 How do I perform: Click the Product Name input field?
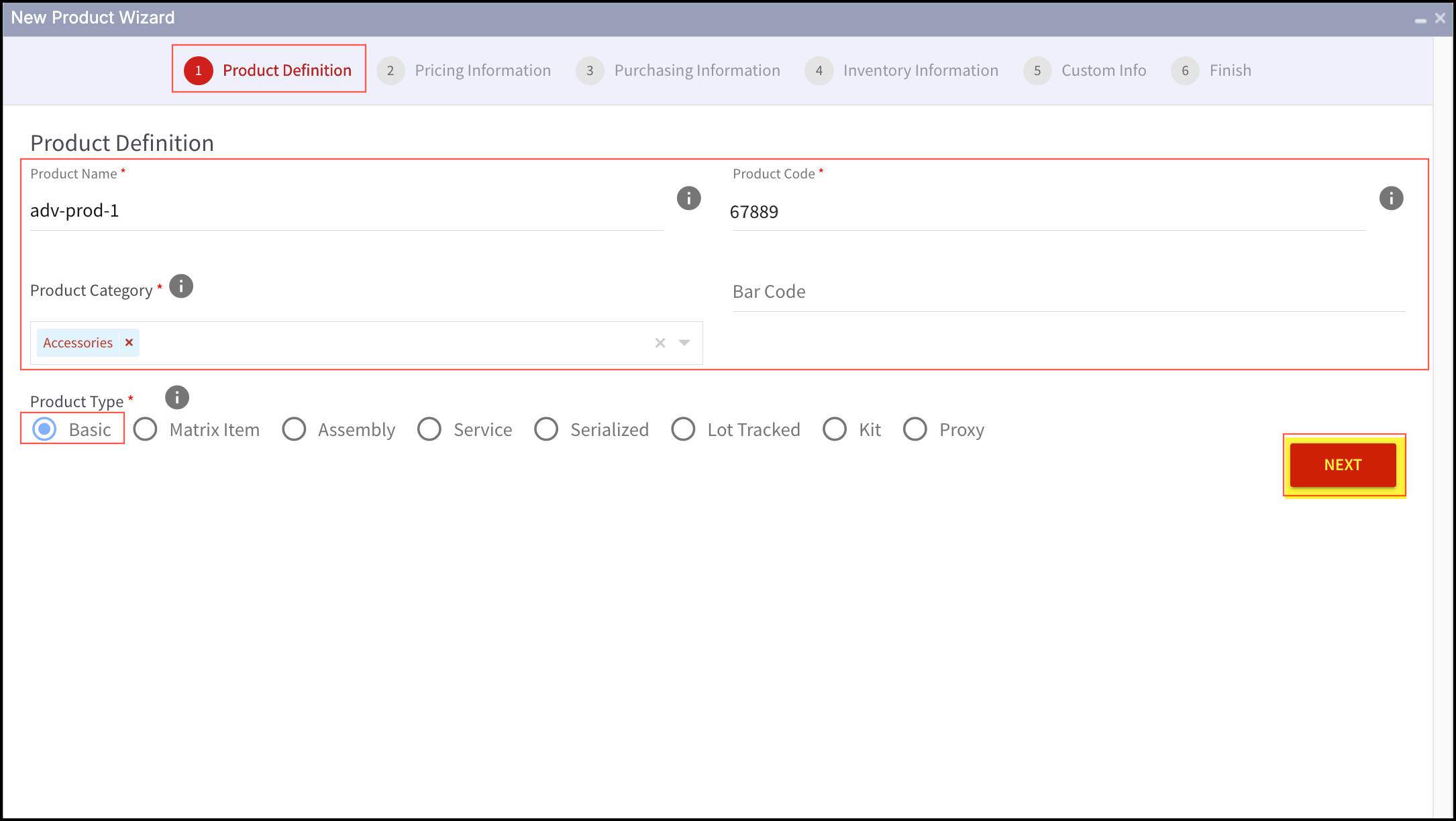click(347, 211)
